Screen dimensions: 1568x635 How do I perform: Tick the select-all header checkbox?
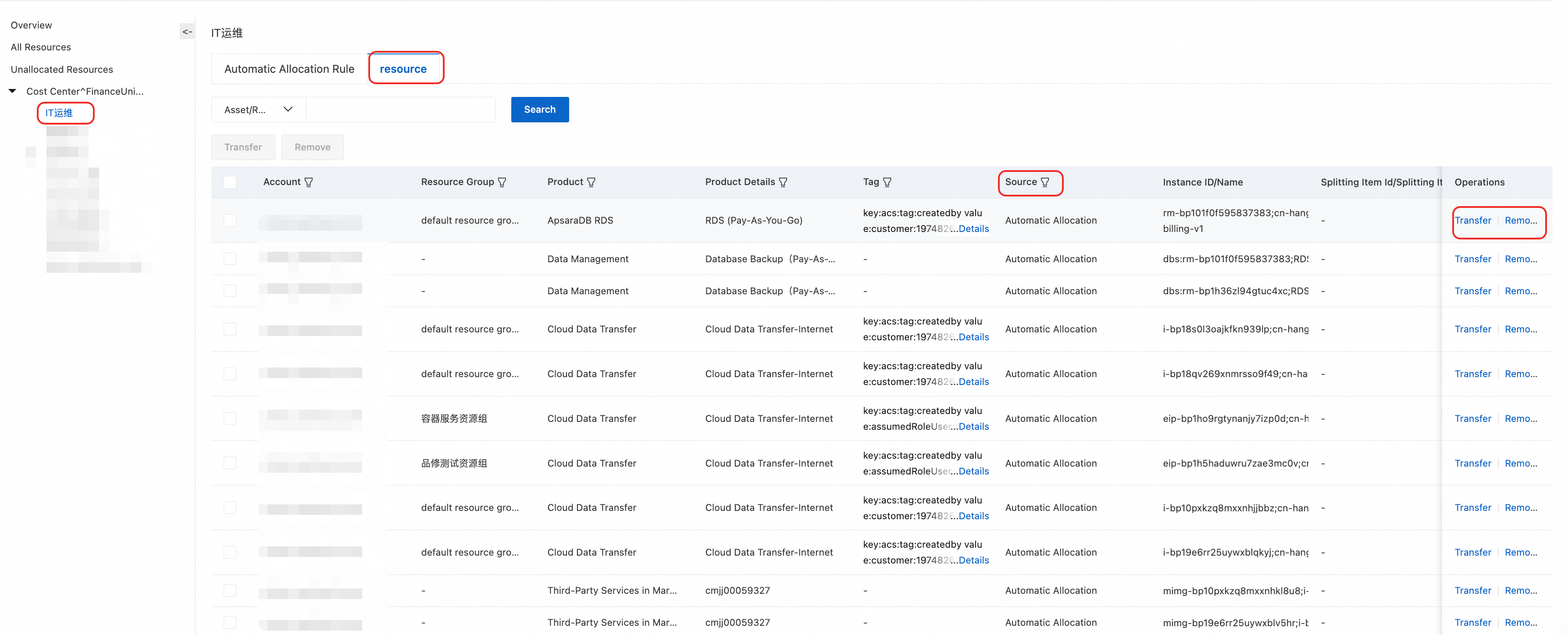click(x=230, y=182)
